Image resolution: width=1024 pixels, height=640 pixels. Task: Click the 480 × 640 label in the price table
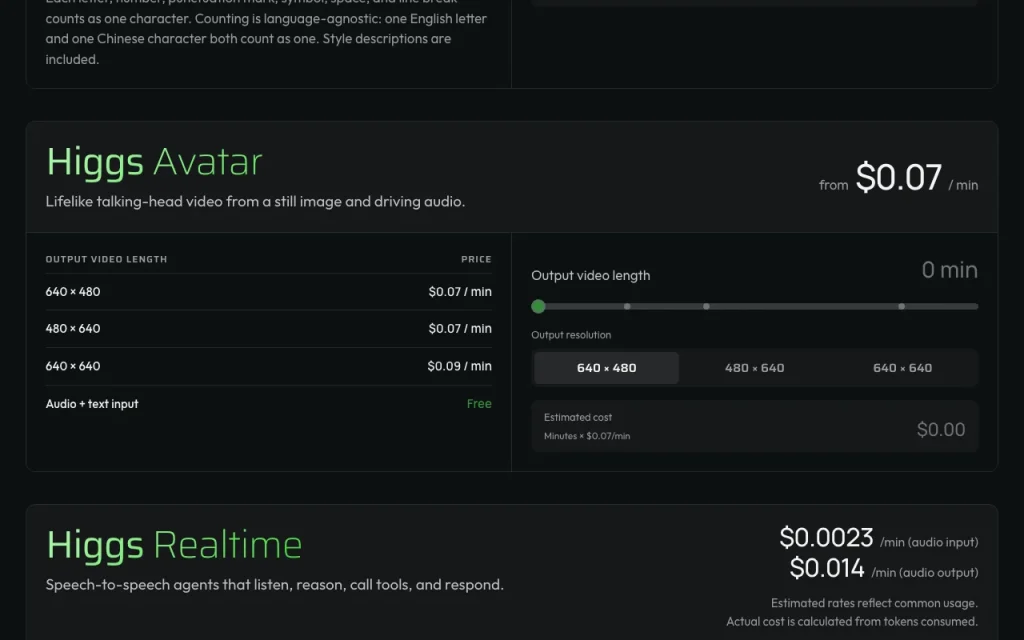[73, 328]
